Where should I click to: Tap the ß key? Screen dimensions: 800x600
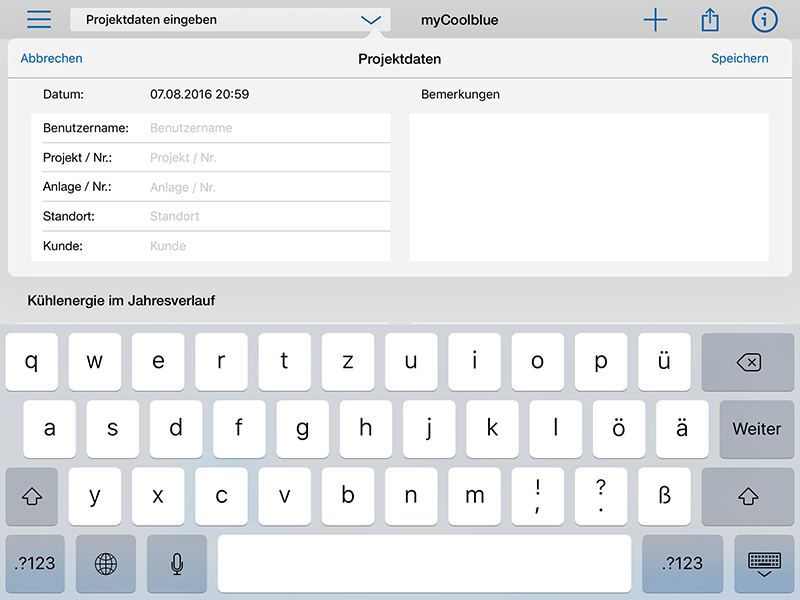(664, 496)
